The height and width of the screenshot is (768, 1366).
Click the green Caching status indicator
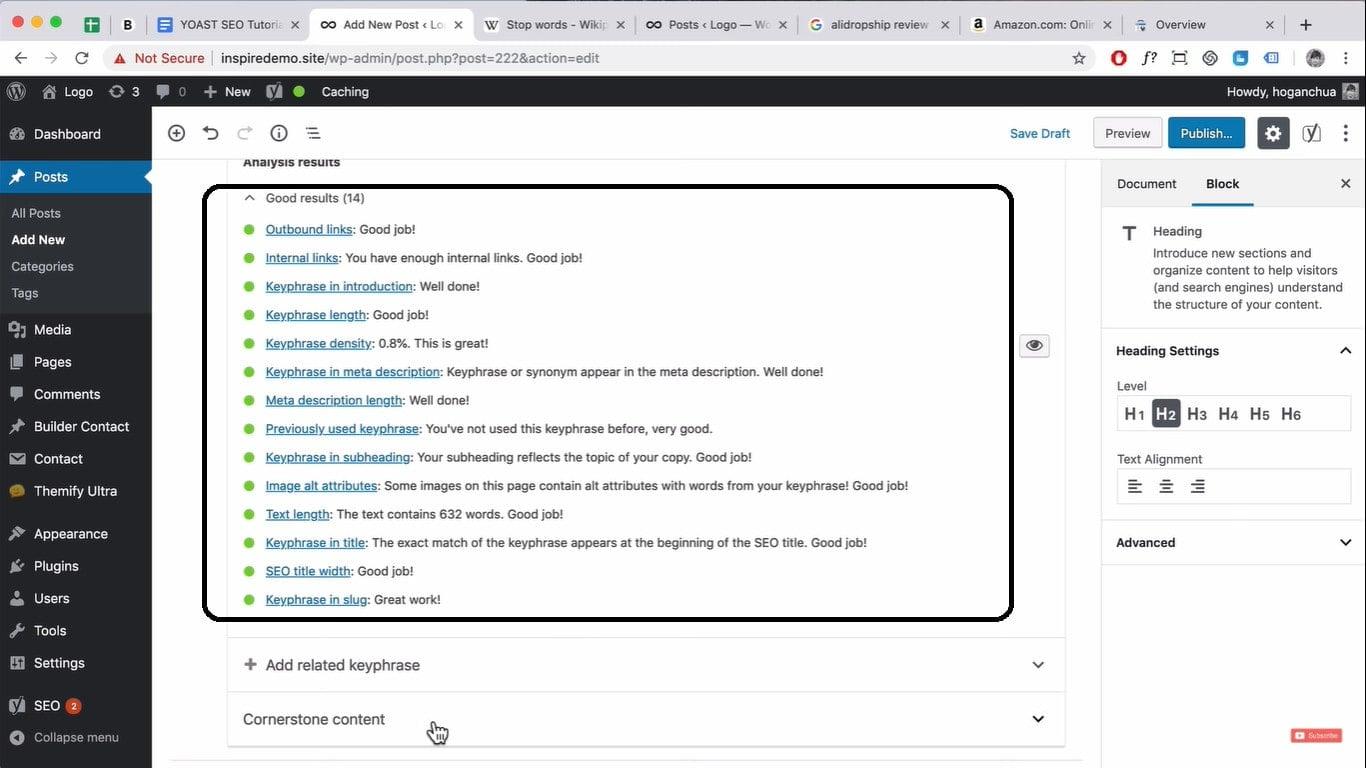[x=299, y=91]
